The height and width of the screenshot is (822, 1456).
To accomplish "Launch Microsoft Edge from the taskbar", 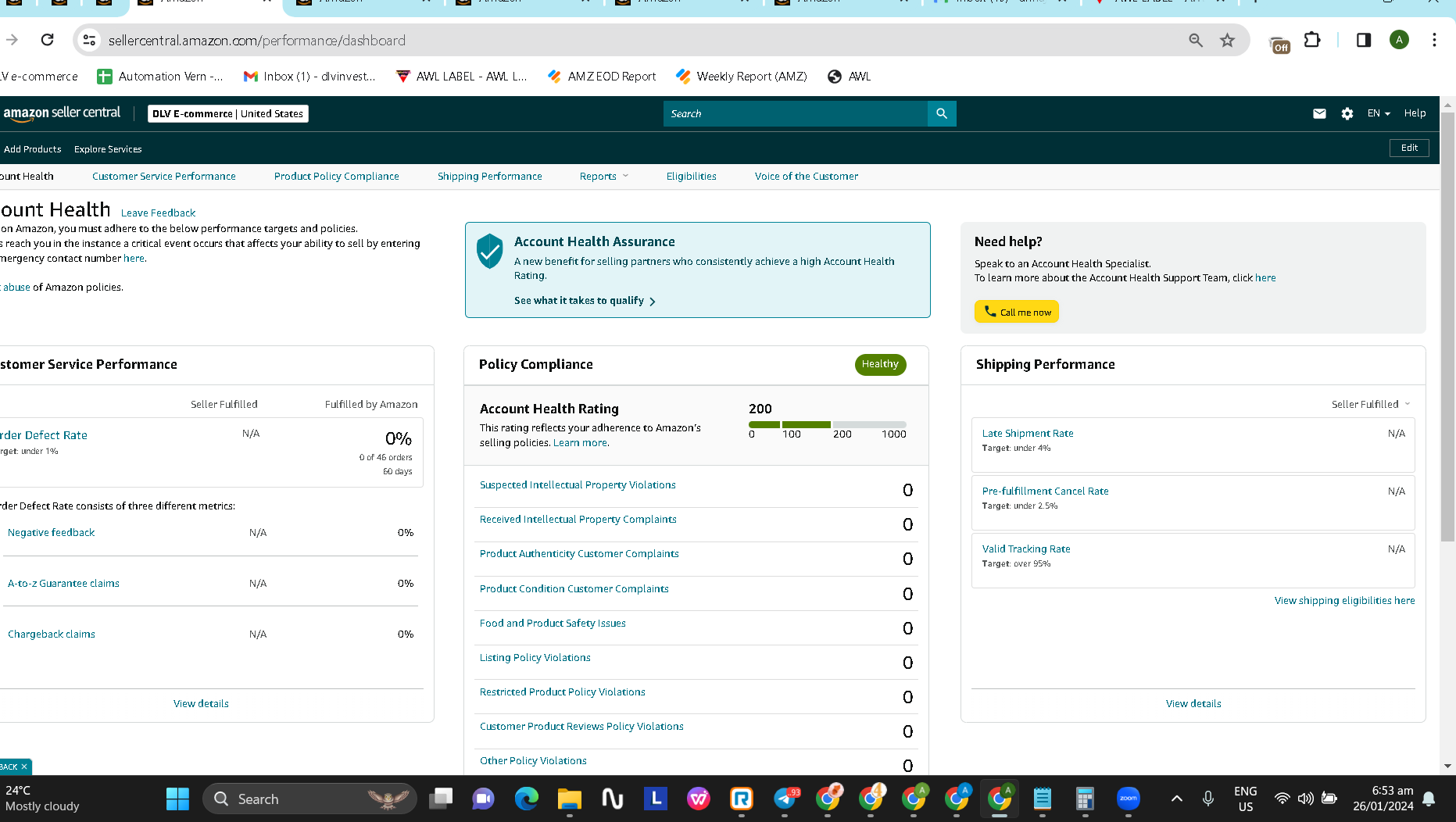I will point(527,799).
